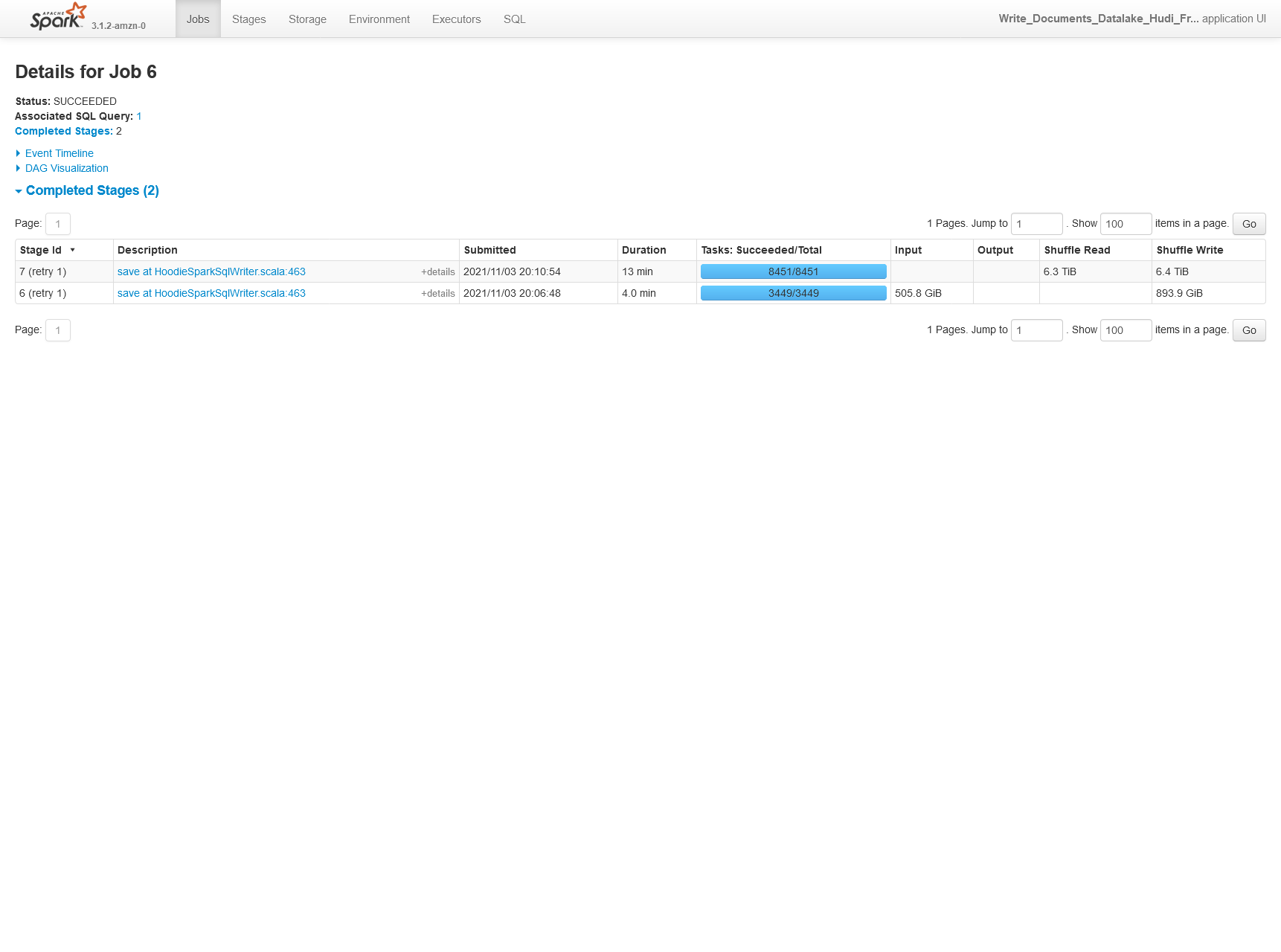The height and width of the screenshot is (952, 1281).
Task: Switch to the Stages tab
Action: coord(248,19)
